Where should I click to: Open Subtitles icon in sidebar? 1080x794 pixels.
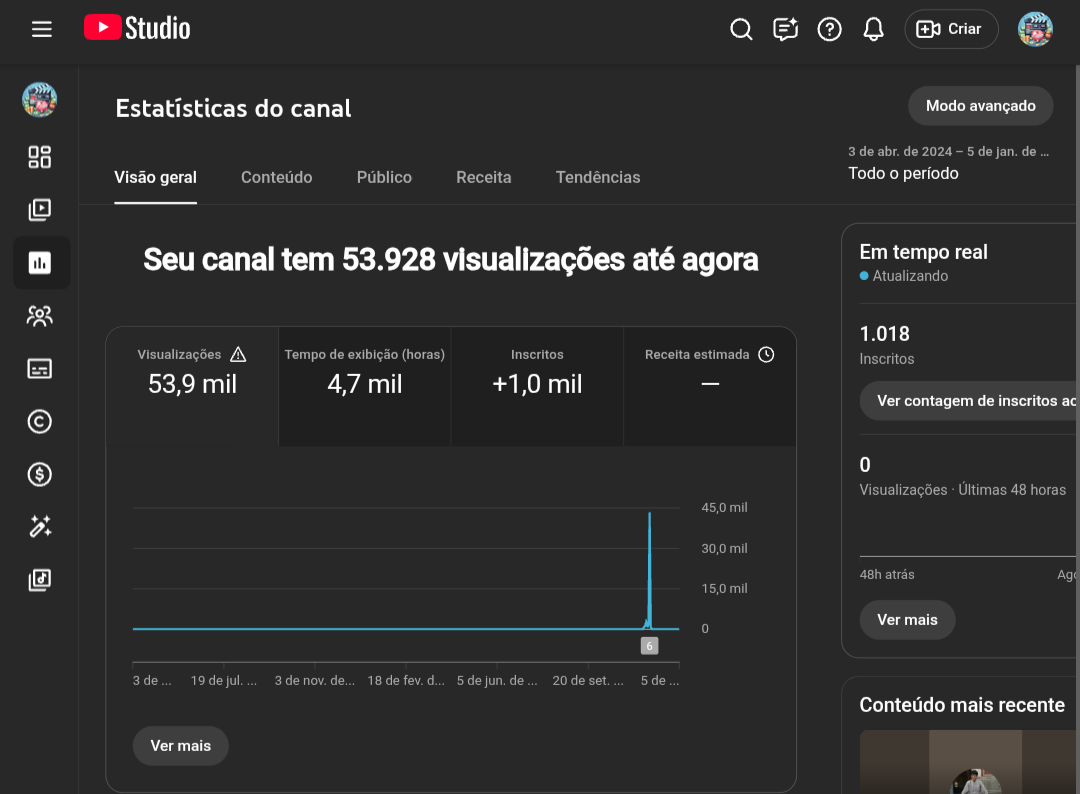(x=40, y=369)
